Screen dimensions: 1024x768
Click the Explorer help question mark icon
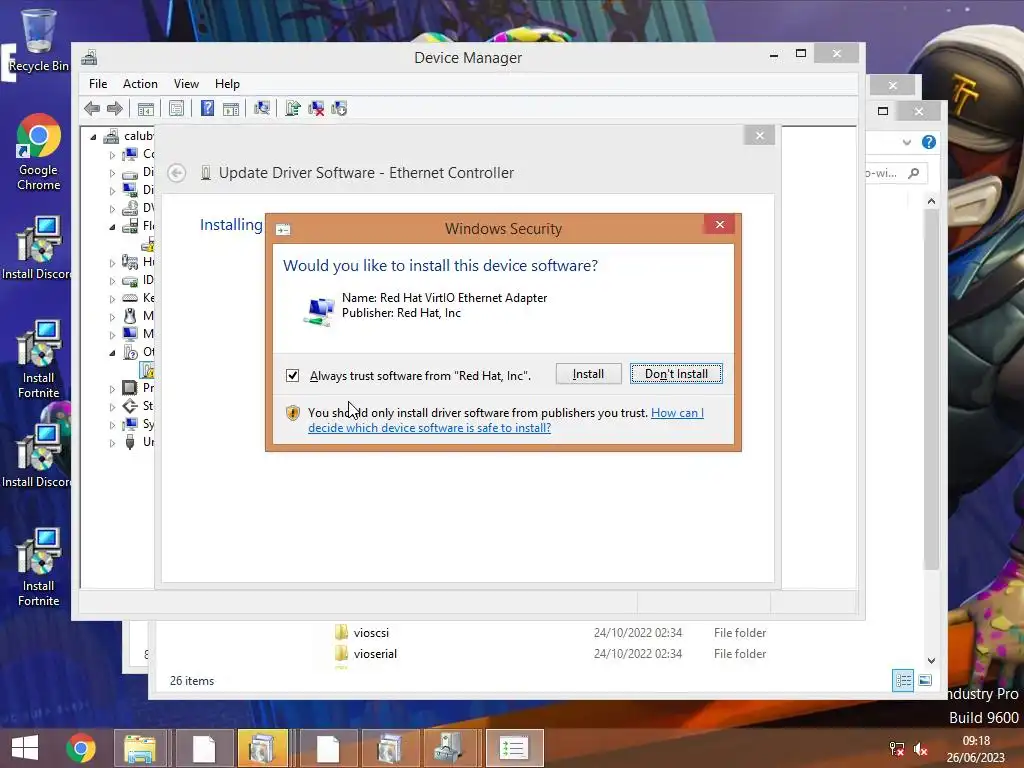click(928, 142)
